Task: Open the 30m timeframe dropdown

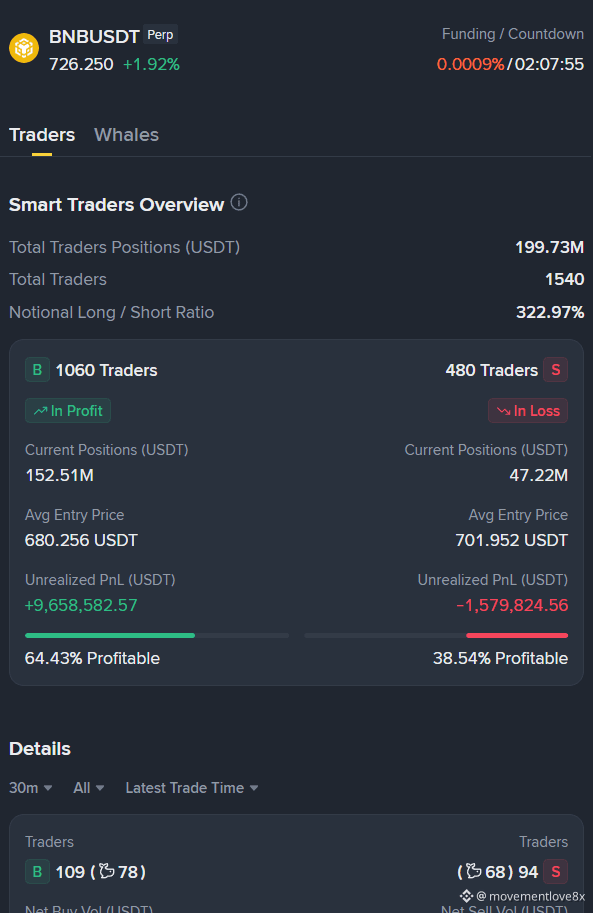Action: pos(30,788)
